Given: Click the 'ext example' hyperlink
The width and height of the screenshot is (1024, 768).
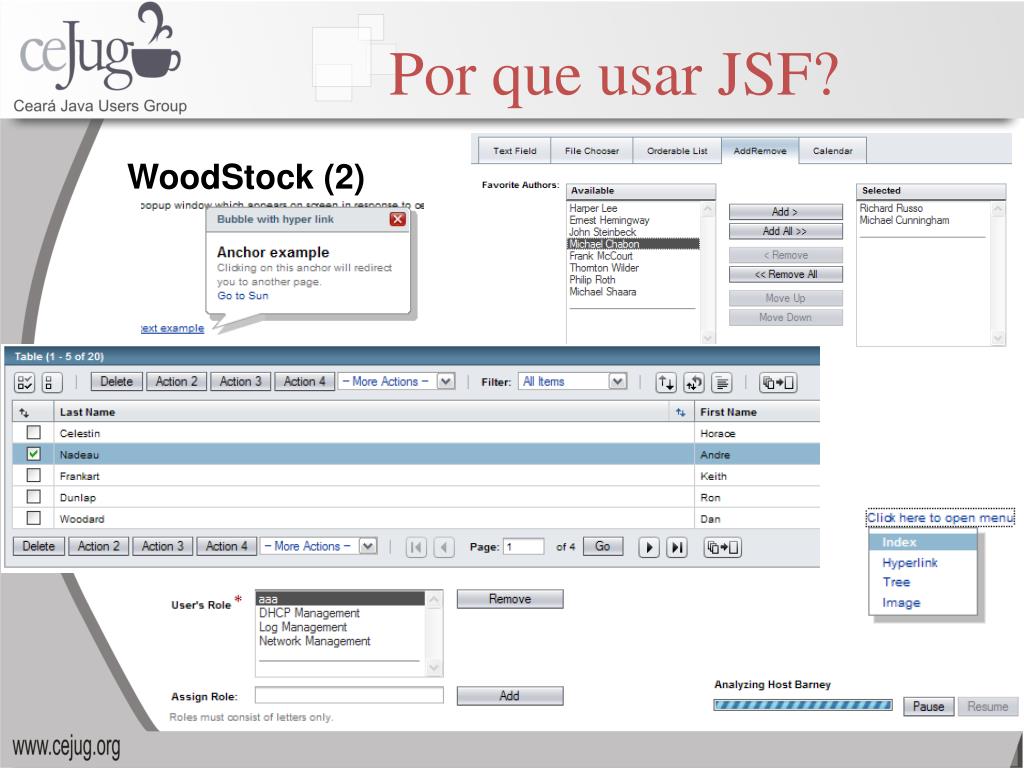Looking at the screenshot, I should tap(172, 328).
